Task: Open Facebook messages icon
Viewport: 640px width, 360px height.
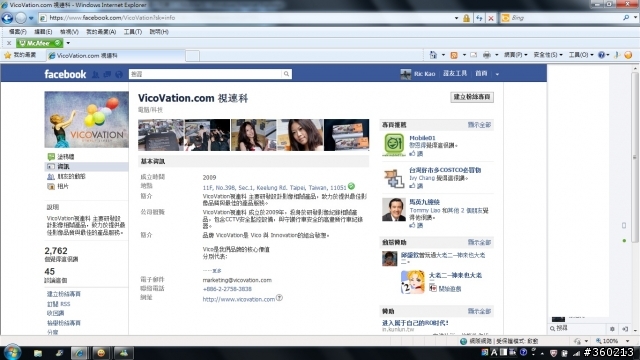Action: click(107, 74)
